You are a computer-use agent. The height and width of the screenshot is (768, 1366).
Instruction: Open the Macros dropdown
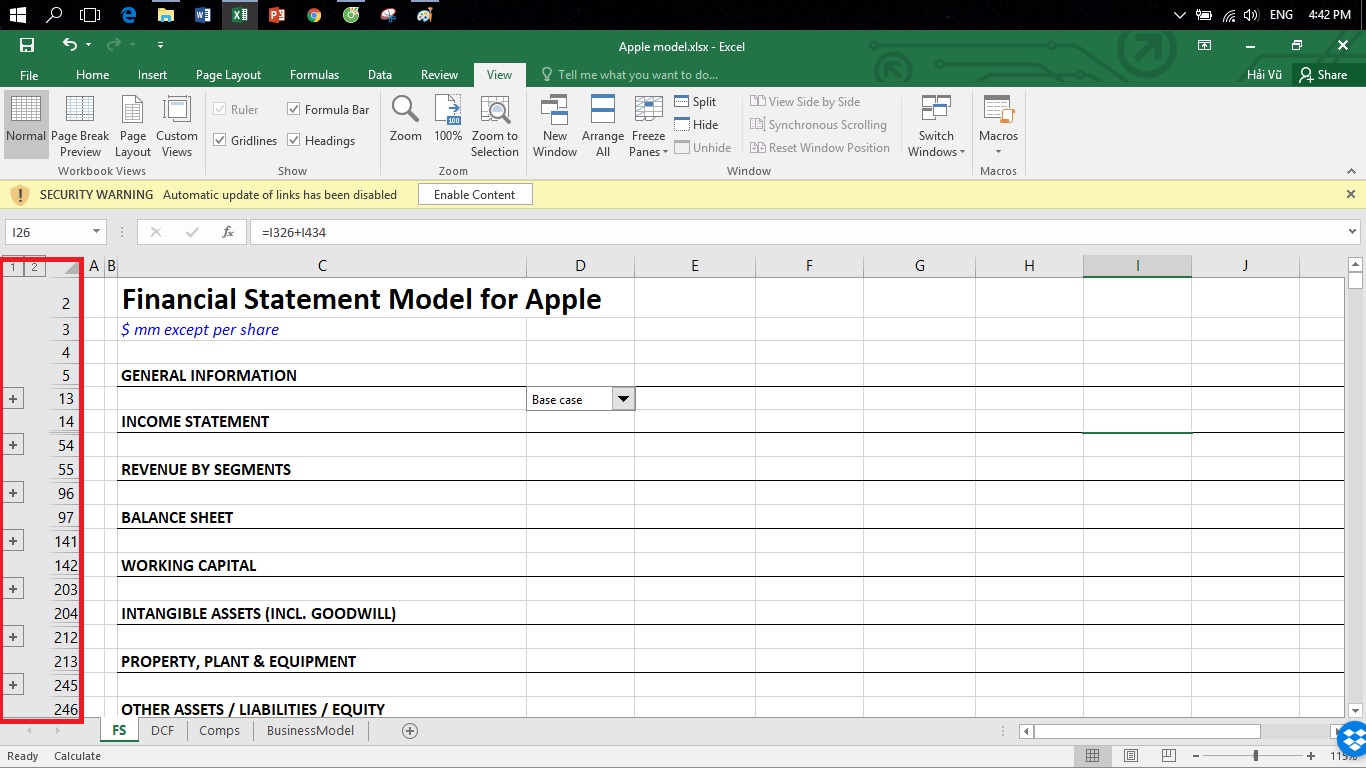998,125
